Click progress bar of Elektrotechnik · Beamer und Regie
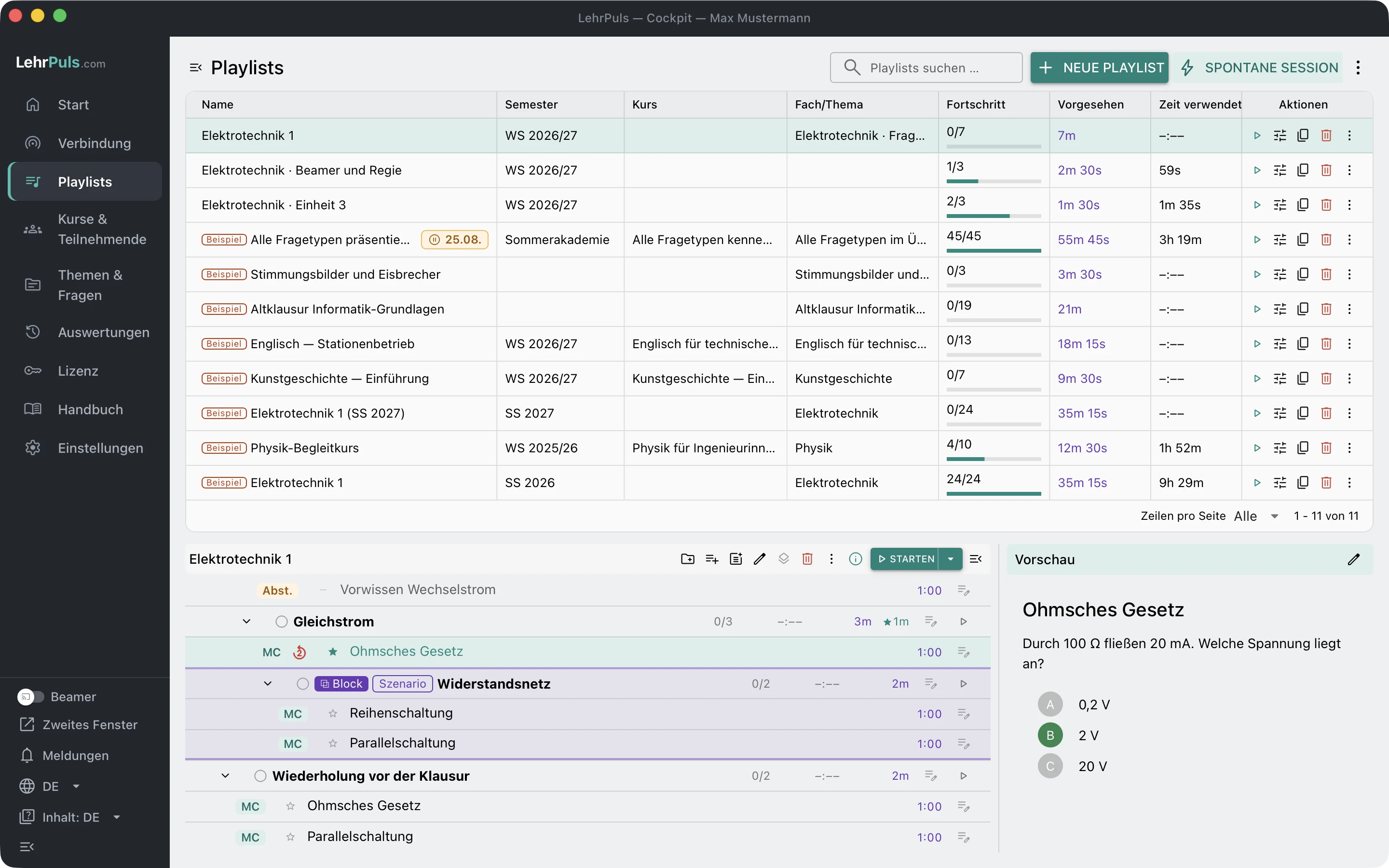Image resolution: width=1389 pixels, height=868 pixels. [994, 181]
